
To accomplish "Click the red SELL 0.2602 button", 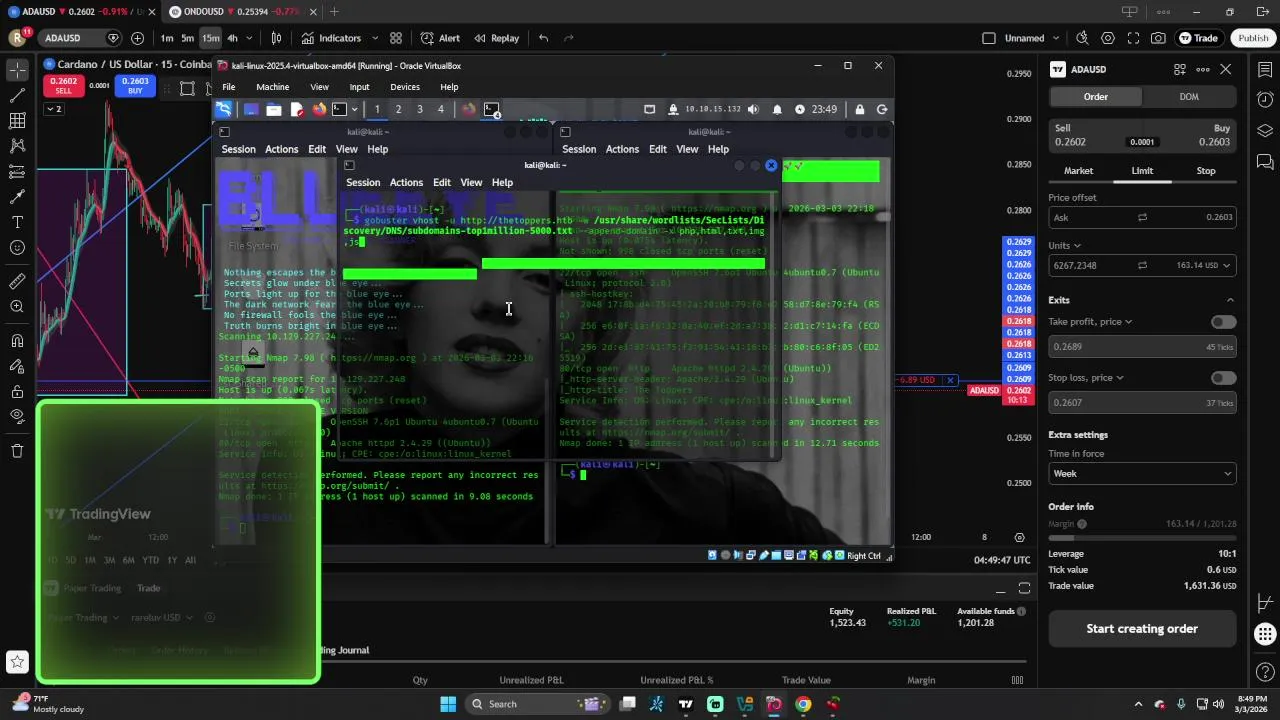I will click(x=63, y=86).
